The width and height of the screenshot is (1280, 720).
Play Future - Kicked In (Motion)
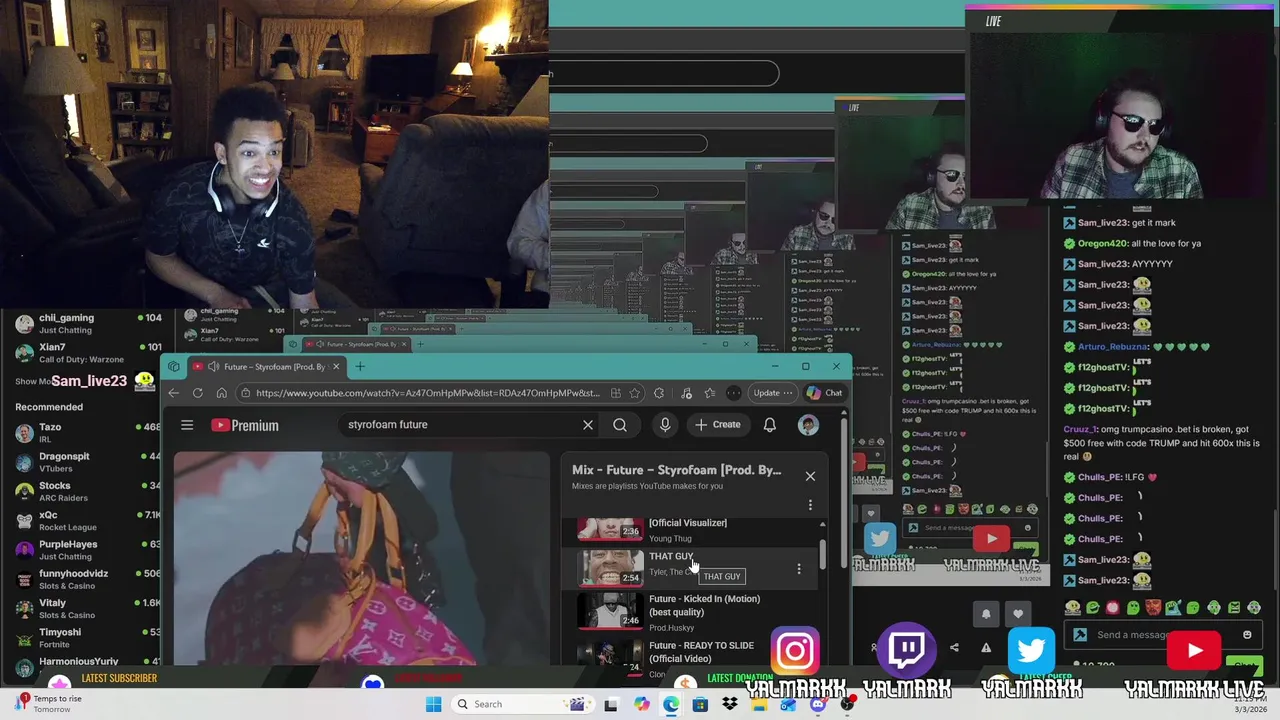(704, 605)
